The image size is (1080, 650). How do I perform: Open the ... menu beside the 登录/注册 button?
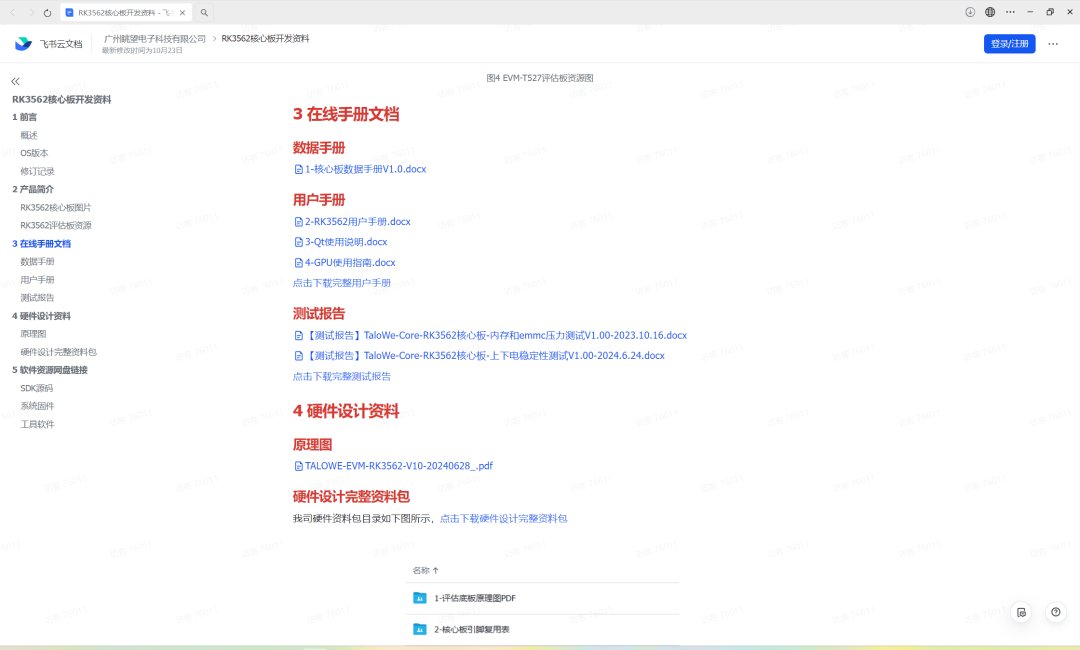click(1053, 44)
